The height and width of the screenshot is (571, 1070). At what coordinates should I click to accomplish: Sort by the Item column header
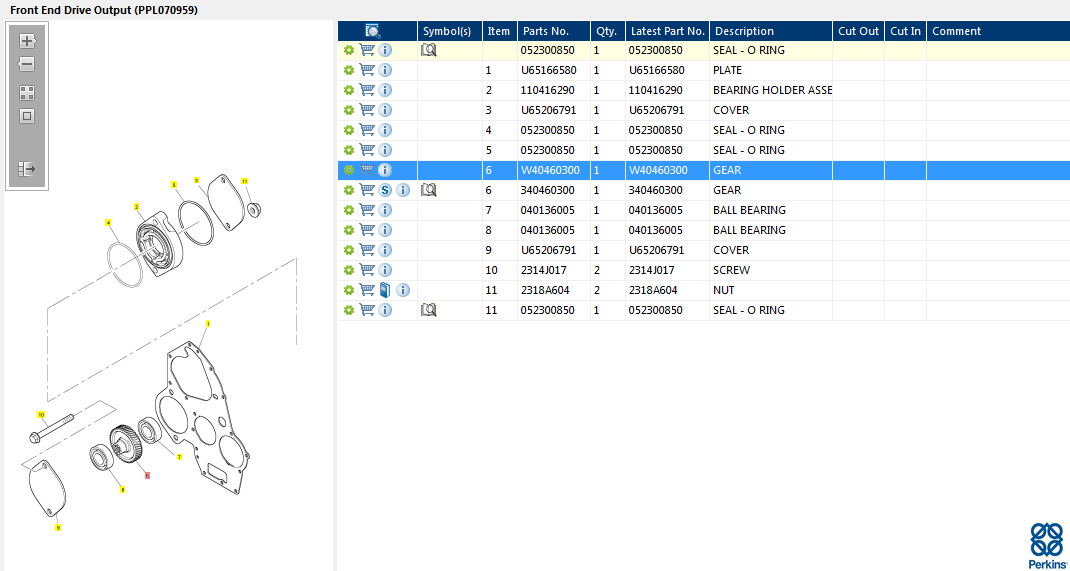(x=500, y=31)
